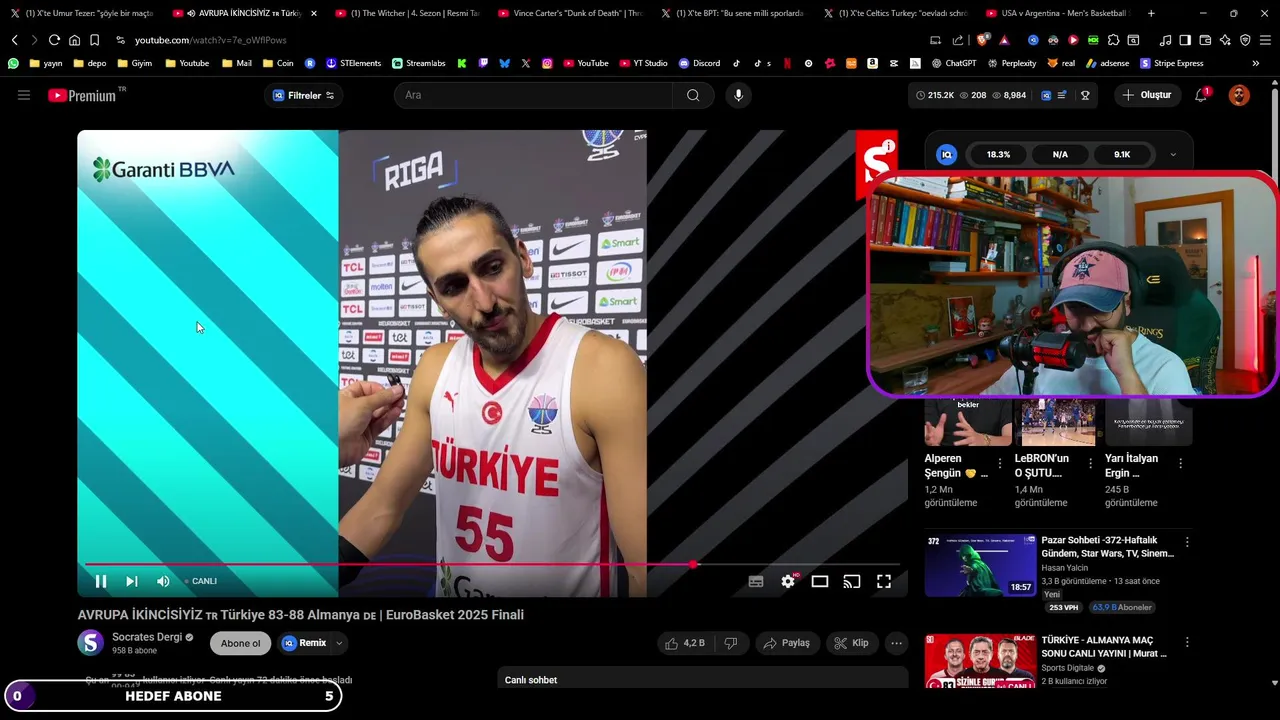
Task: Open the Oluştur create button
Action: pyautogui.click(x=1147, y=95)
